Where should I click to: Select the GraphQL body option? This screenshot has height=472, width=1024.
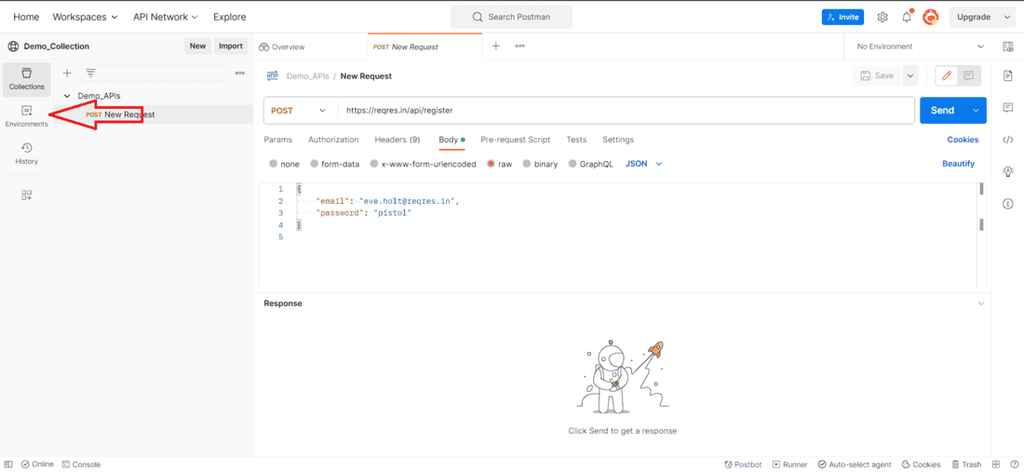pyautogui.click(x=573, y=165)
